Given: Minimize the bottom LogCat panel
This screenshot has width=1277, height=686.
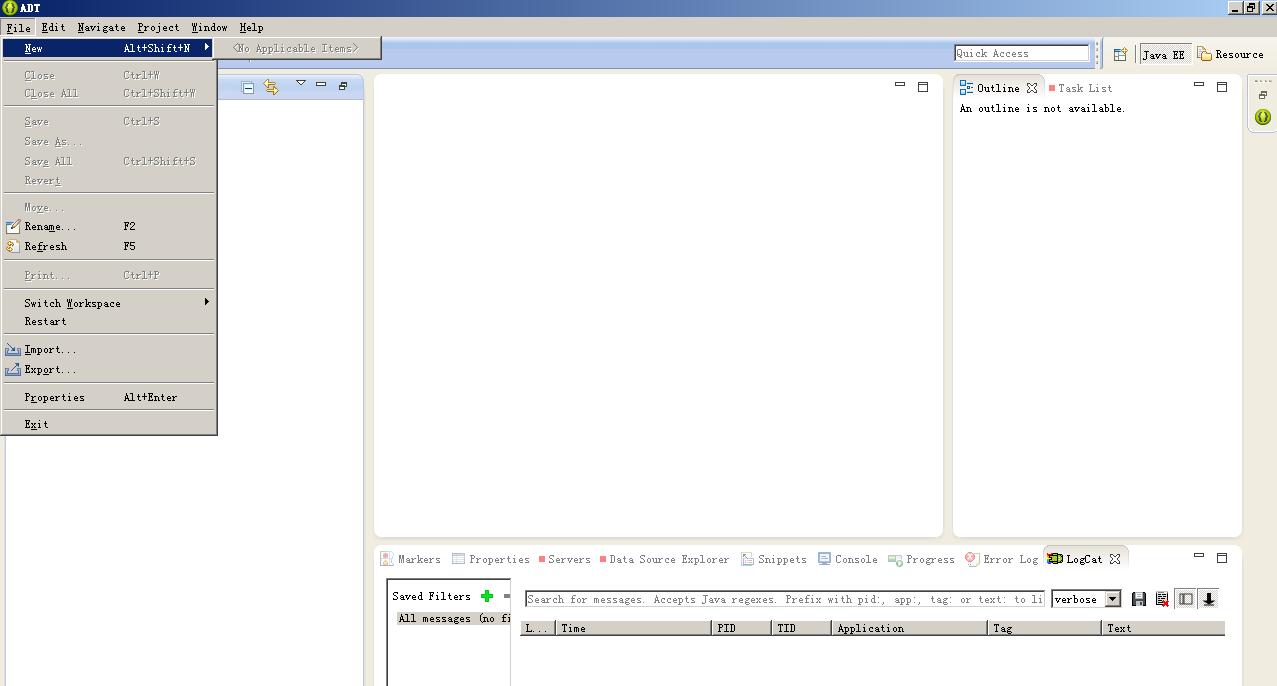Looking at the screenshot, I should tap(1199, 556).
